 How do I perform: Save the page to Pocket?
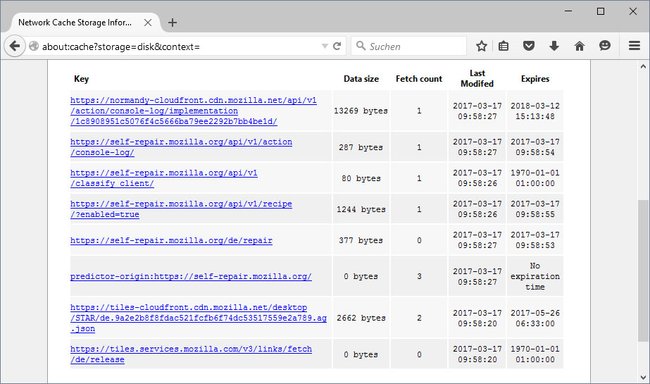[529, 46]
